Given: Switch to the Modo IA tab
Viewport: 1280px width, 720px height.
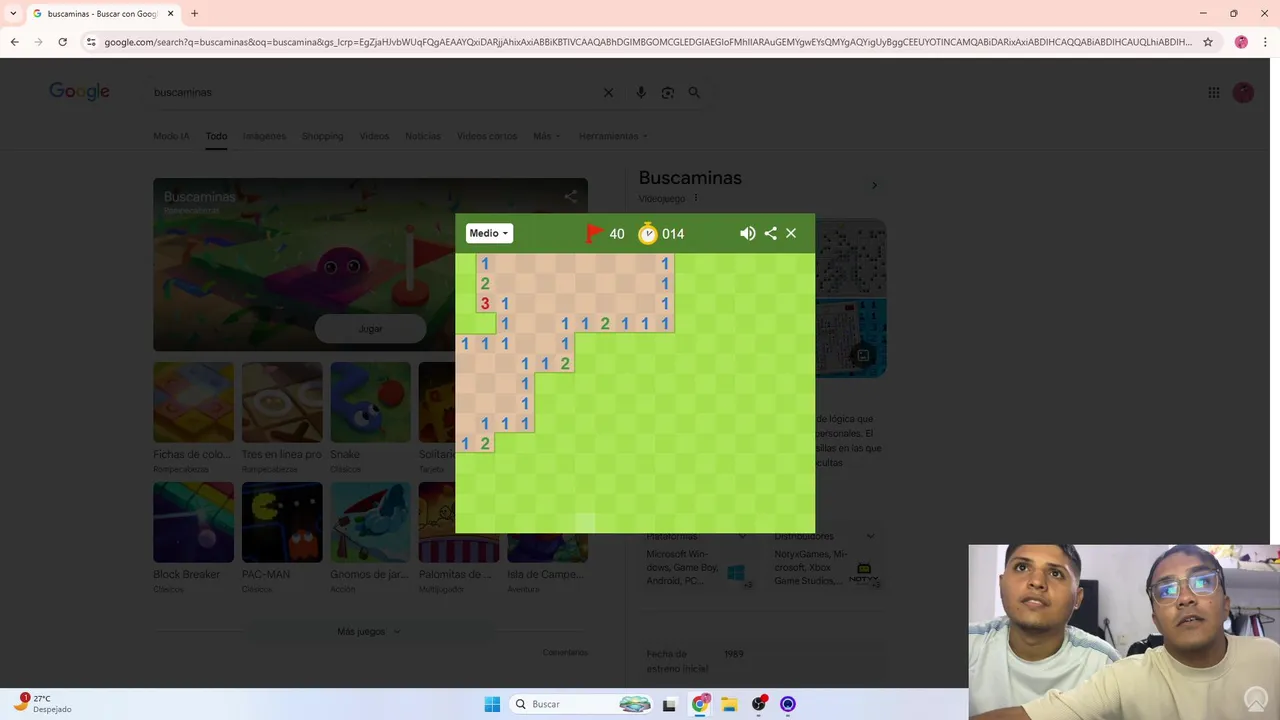Looking at the screenshot, I should tap(171, 136).
